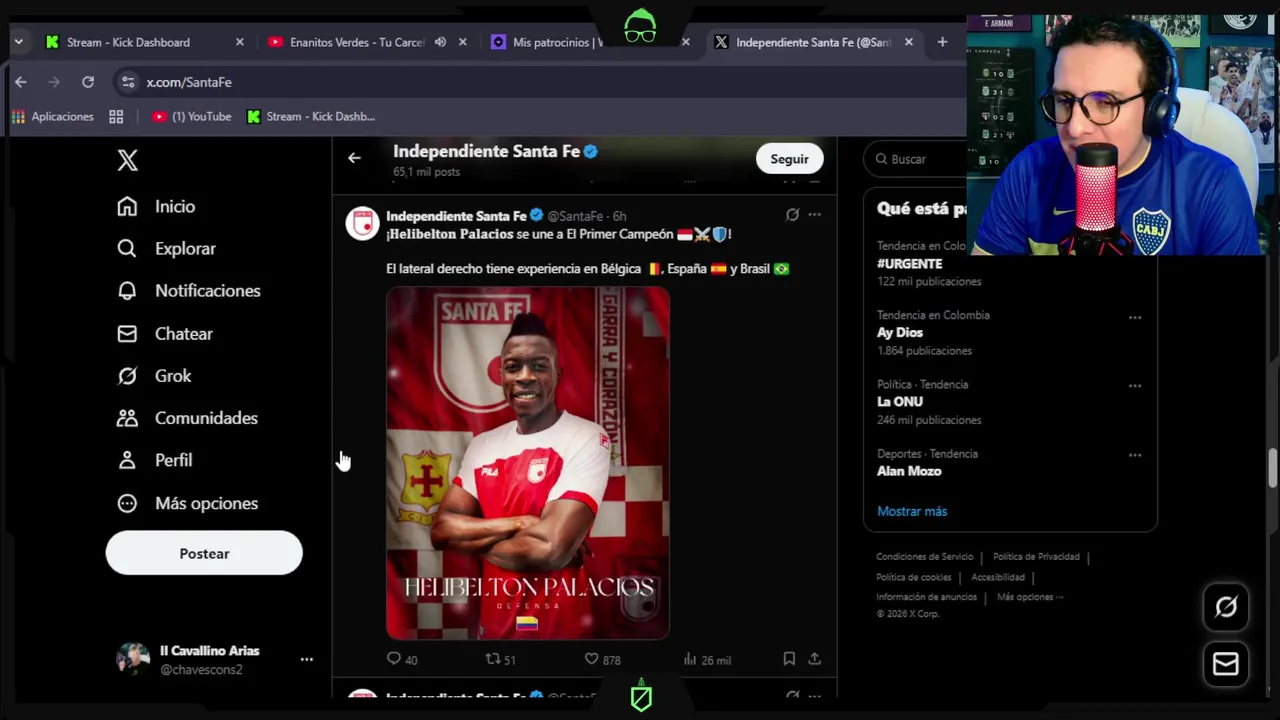
Task: Open Condiciones de Servicio link
Action: point(924,557)
